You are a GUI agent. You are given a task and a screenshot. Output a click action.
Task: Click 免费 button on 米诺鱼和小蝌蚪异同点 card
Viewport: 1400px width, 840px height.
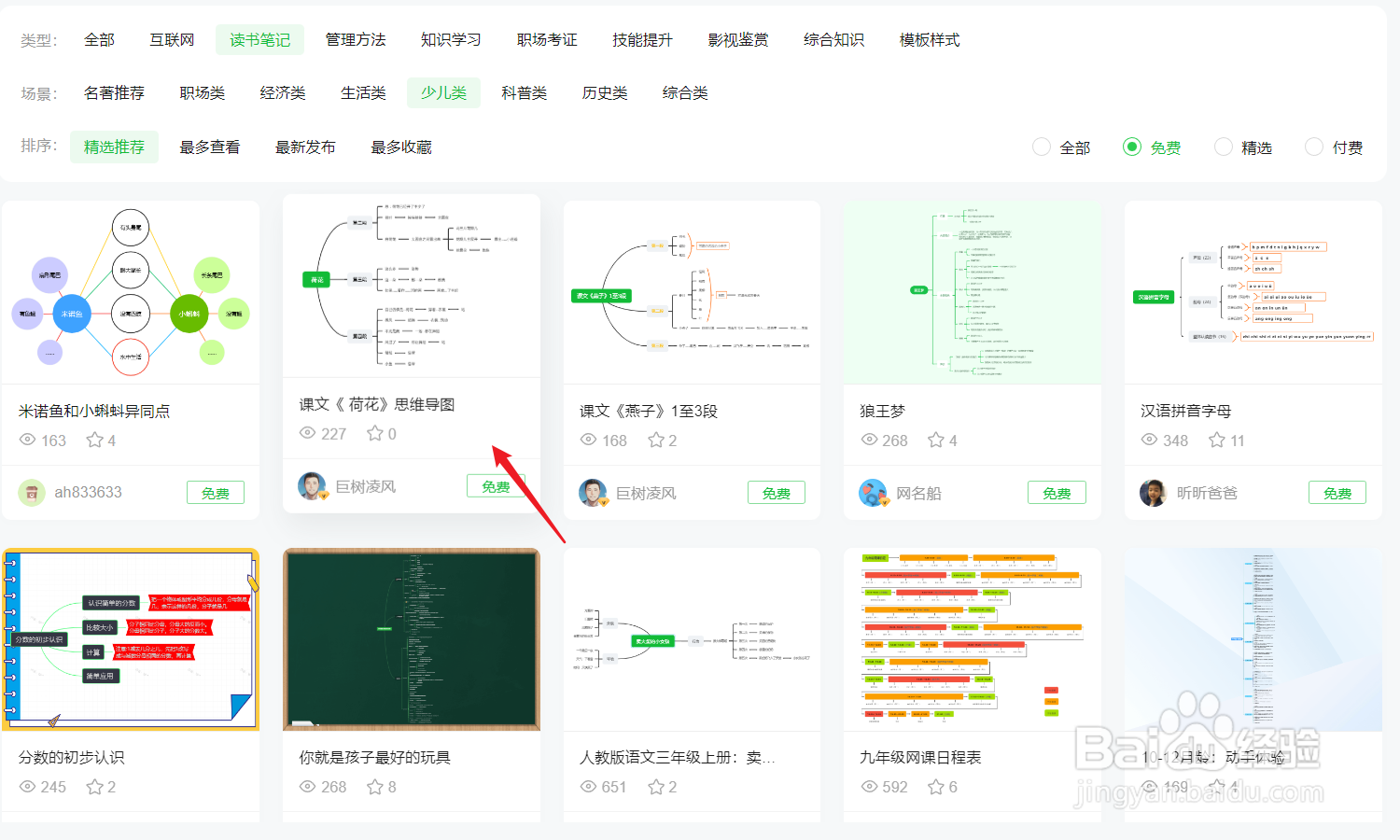pos(216,493)
